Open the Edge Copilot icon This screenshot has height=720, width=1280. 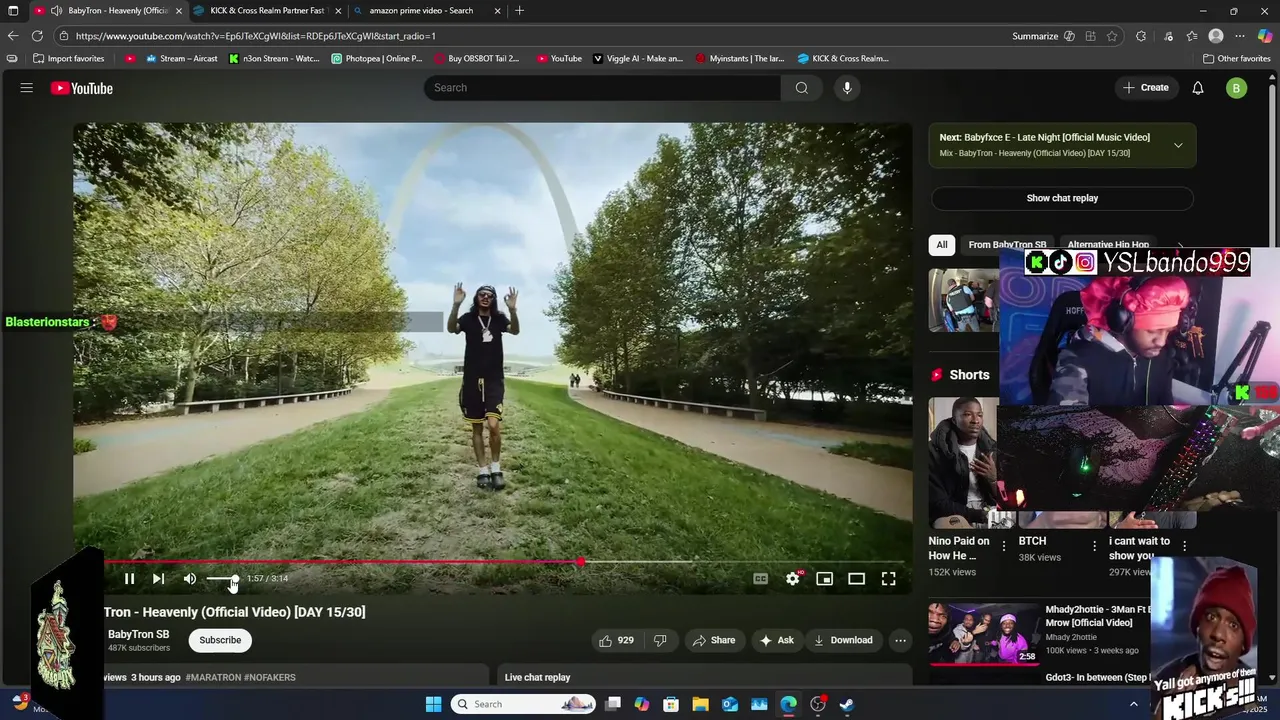1265,36
